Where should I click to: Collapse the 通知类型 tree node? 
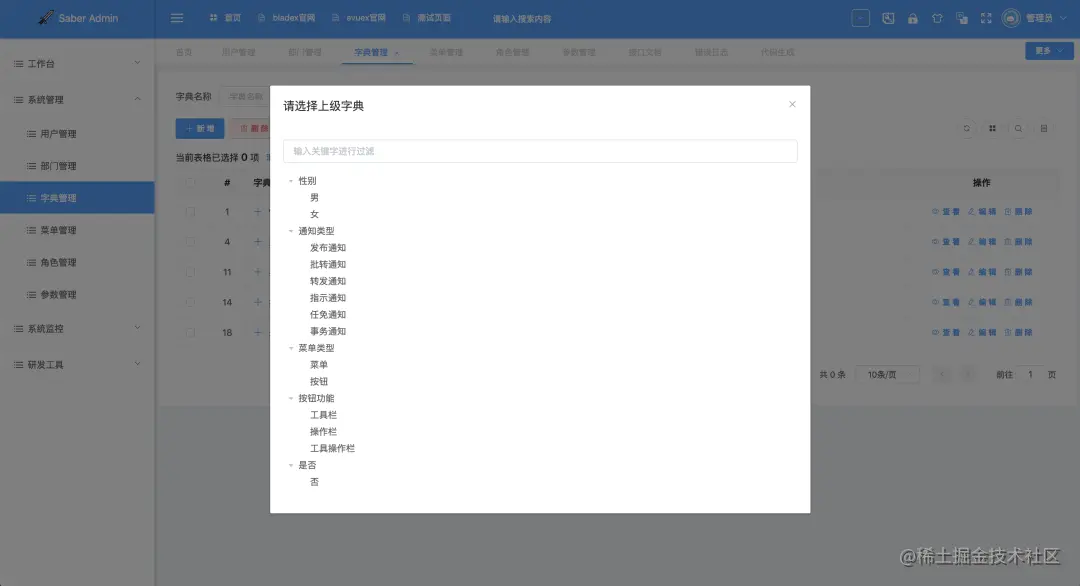coord(291,230)
